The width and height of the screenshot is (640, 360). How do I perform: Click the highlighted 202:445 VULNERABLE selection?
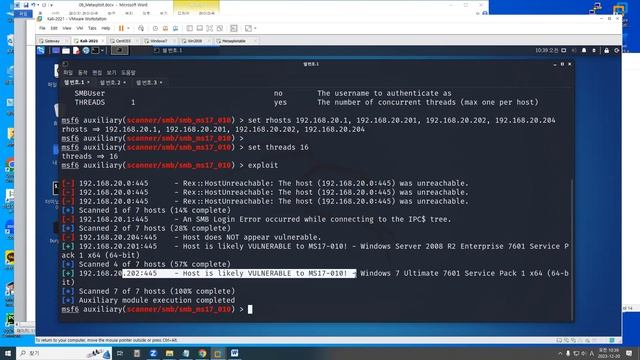click(x=239, y=273)
